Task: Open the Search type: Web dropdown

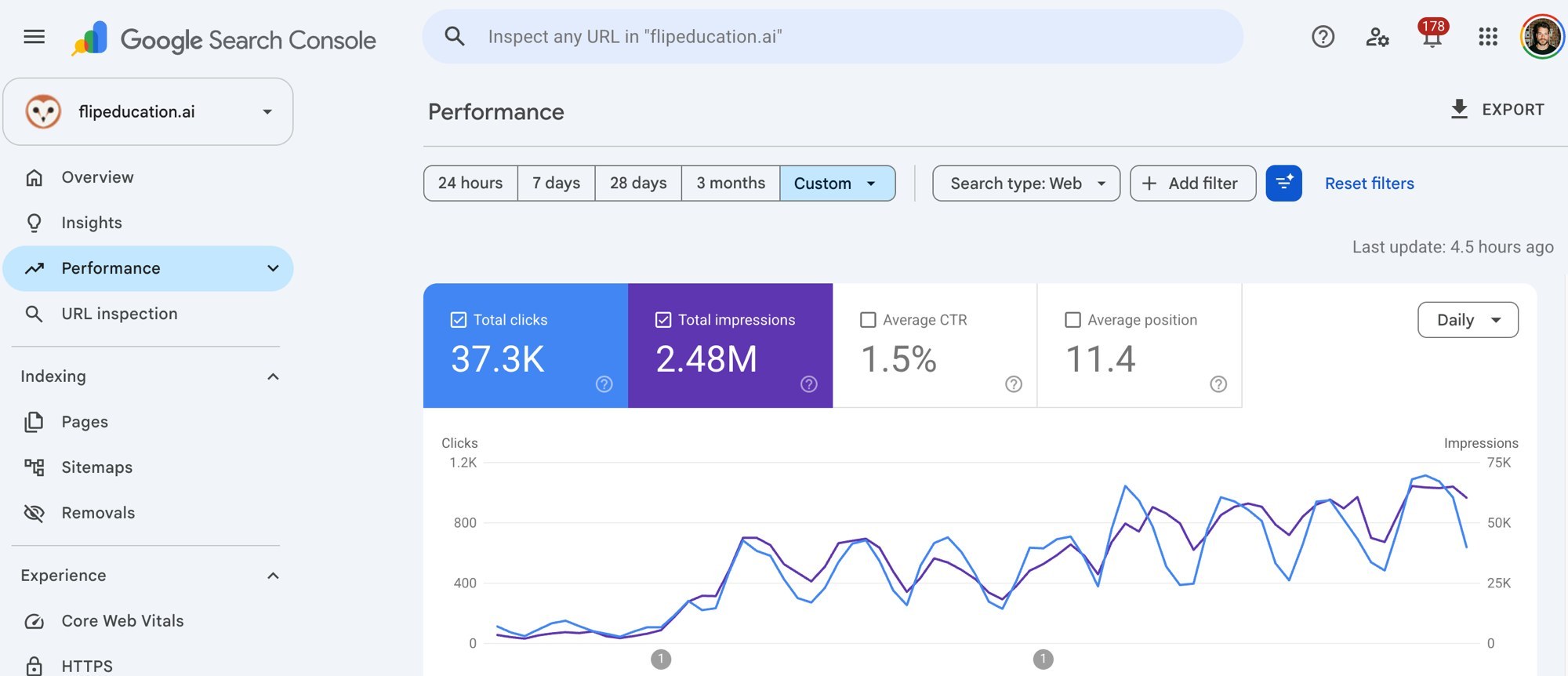Action: pos(1026,184)
